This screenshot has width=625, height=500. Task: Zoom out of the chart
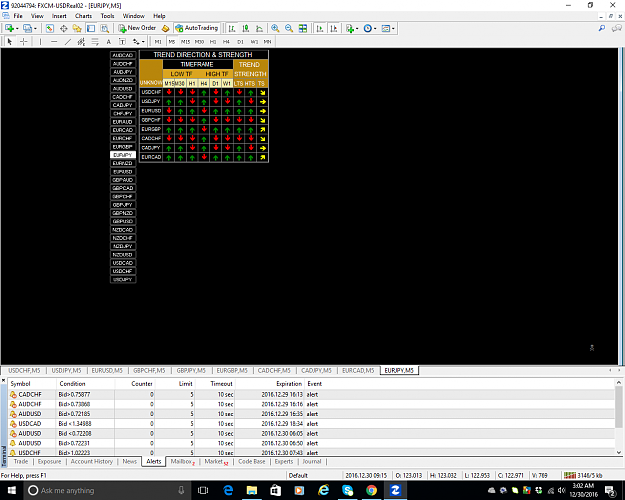[x=289, y=28]
